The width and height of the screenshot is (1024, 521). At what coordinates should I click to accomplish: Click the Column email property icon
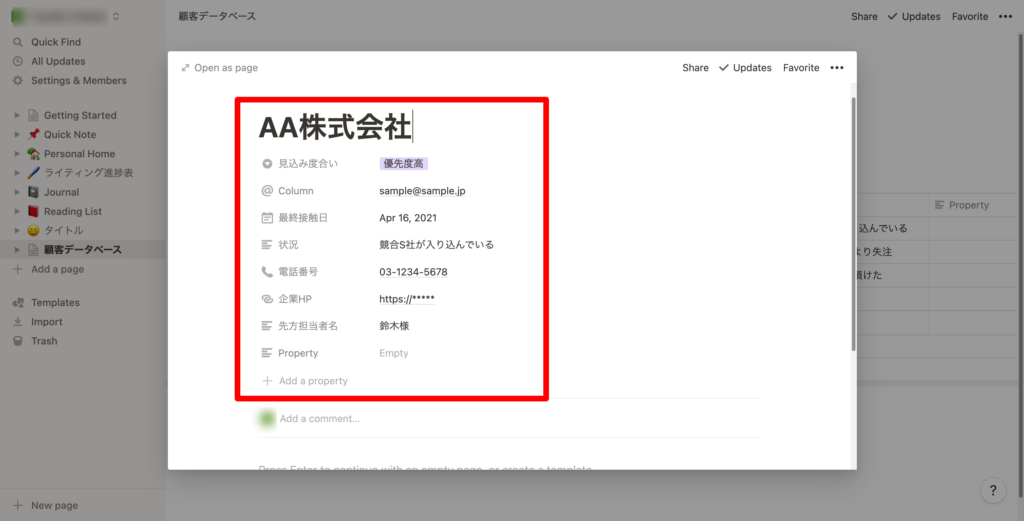click(266, 191)
